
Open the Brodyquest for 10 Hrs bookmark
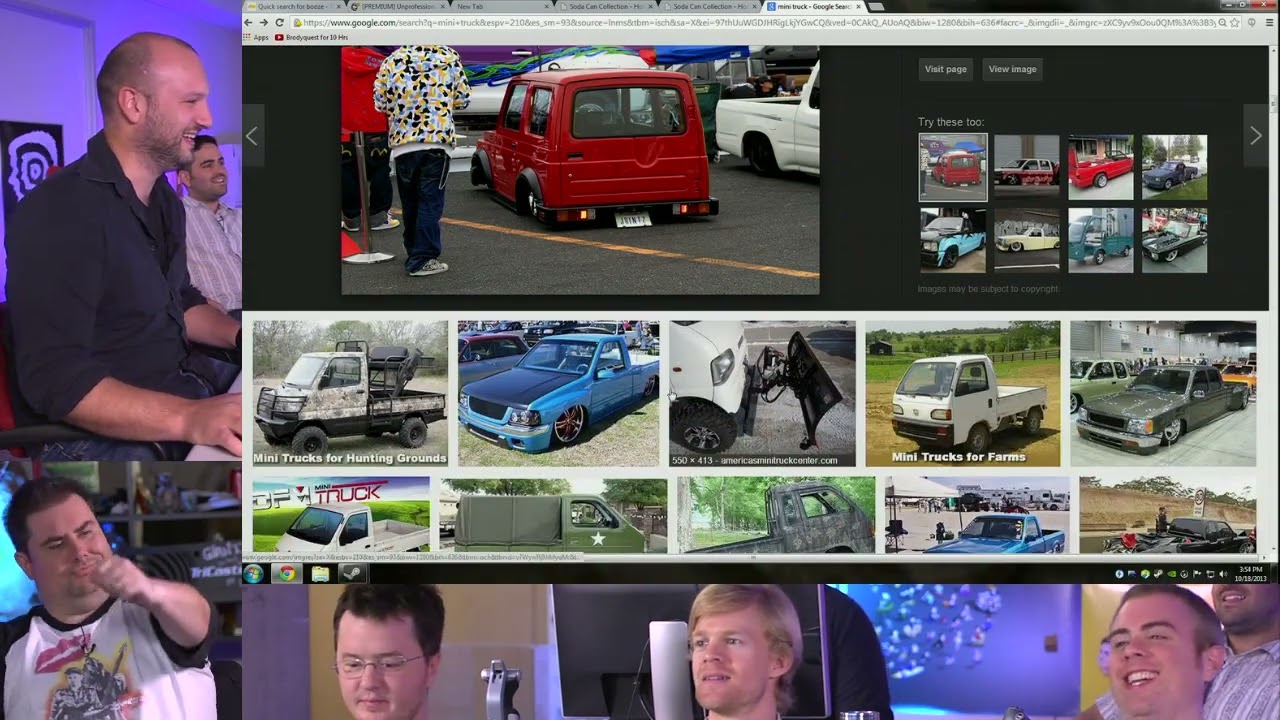point(311,37)
